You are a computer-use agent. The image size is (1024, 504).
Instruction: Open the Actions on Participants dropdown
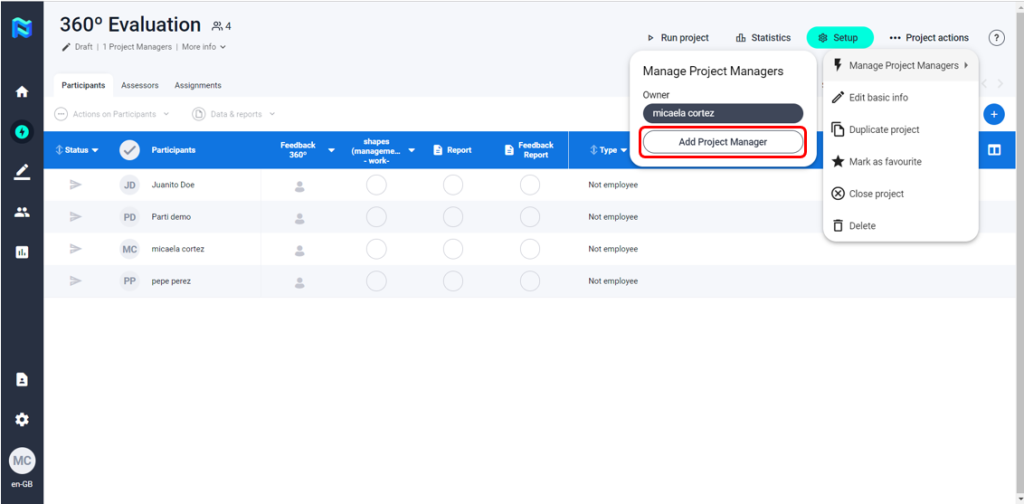(112, 114)
